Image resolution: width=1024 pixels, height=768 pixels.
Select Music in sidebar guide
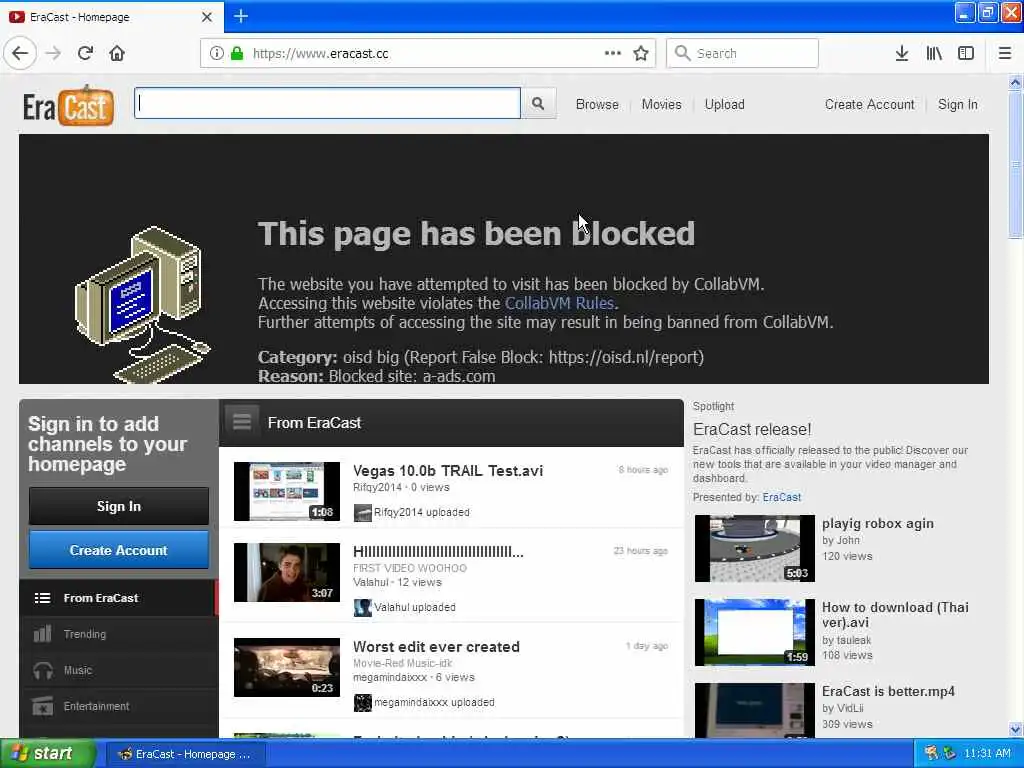(118, 670)
